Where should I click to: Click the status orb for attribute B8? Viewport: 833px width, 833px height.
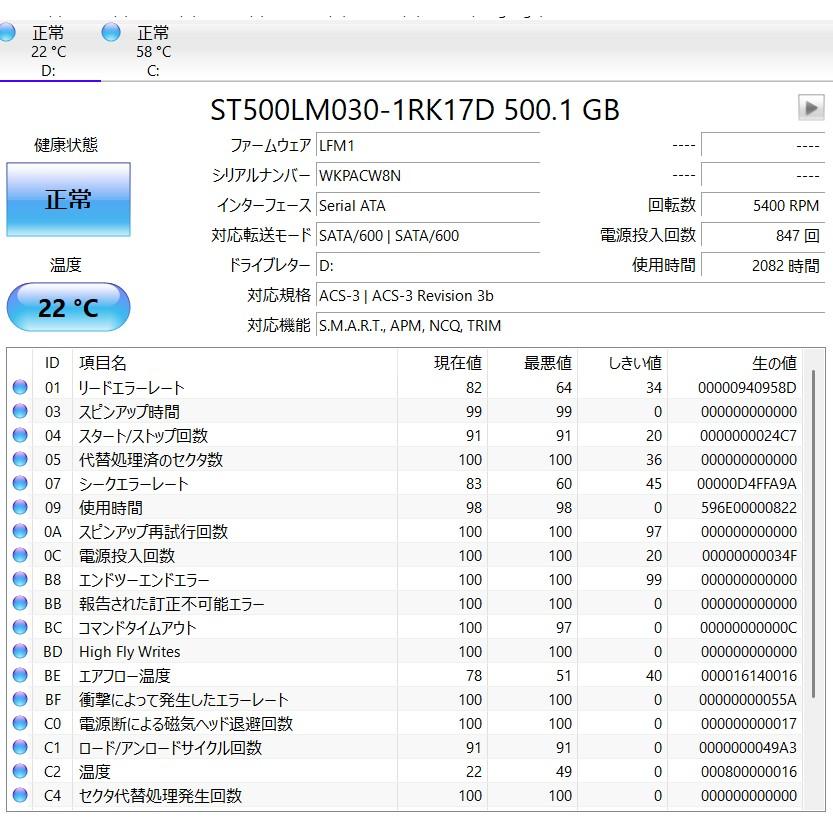tap(20, 579)
